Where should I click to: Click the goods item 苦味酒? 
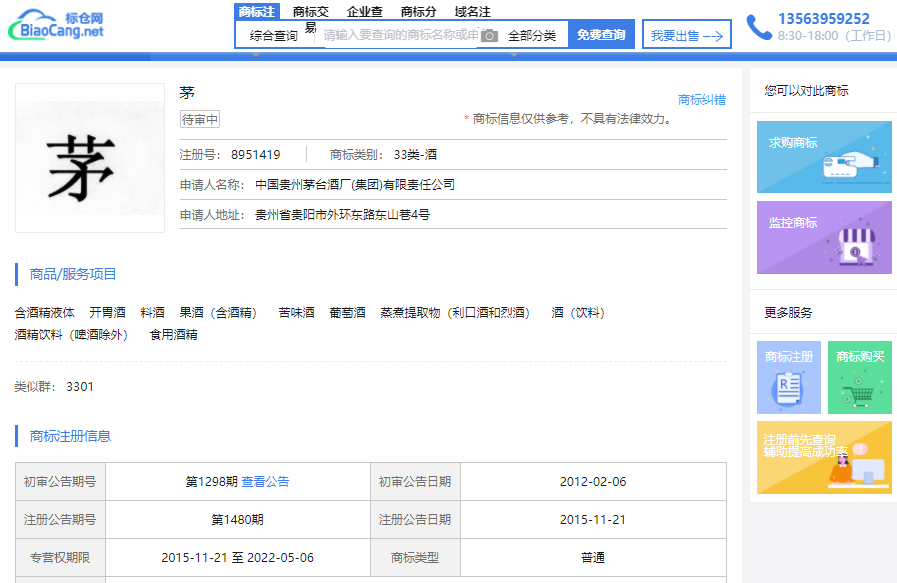[x=296, y=312]
